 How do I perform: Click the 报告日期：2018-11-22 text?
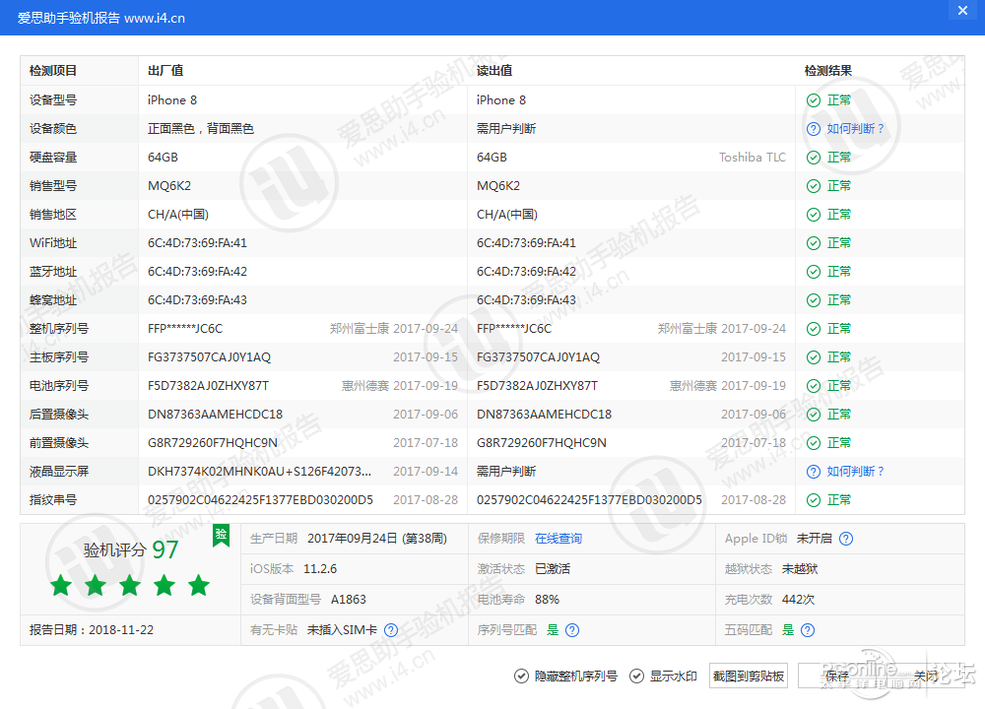coord(91,630)
